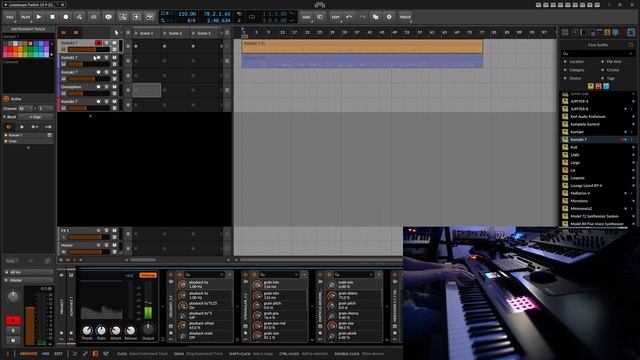Select the arrow pointer tool above tracks
This screenshot has width=640, height=360.
click(116, 33)
